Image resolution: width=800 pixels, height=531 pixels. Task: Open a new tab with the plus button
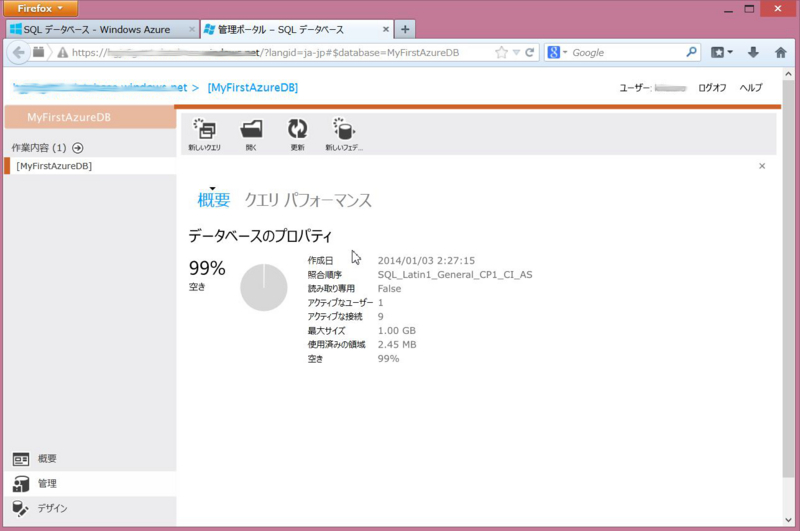[x=405, y=30]
